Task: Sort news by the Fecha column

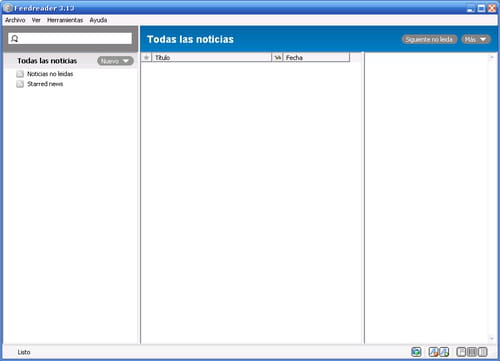Action: (x=316, y=57)
